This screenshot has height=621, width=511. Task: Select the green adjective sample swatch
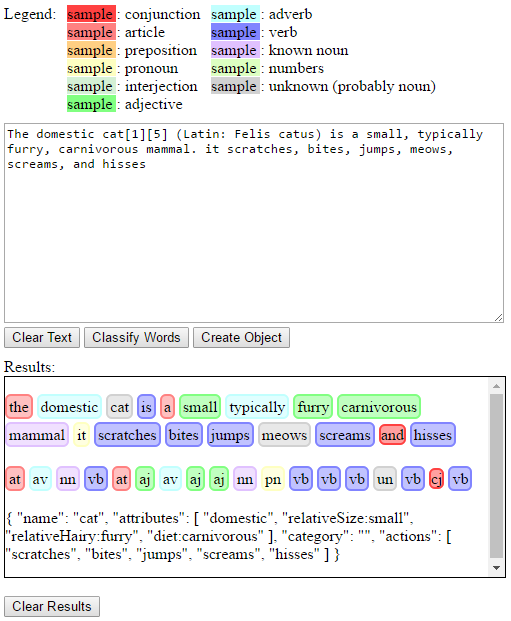pos(92,105)
